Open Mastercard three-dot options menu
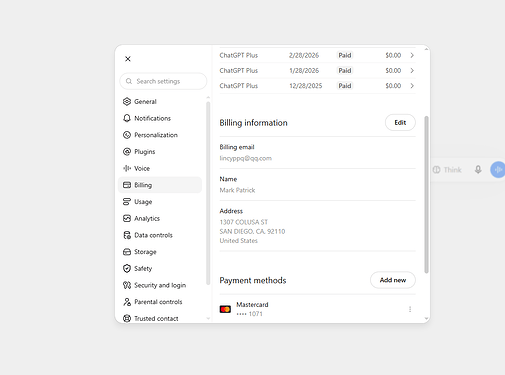This screenshot has width=505, height=375. point(410,309)
